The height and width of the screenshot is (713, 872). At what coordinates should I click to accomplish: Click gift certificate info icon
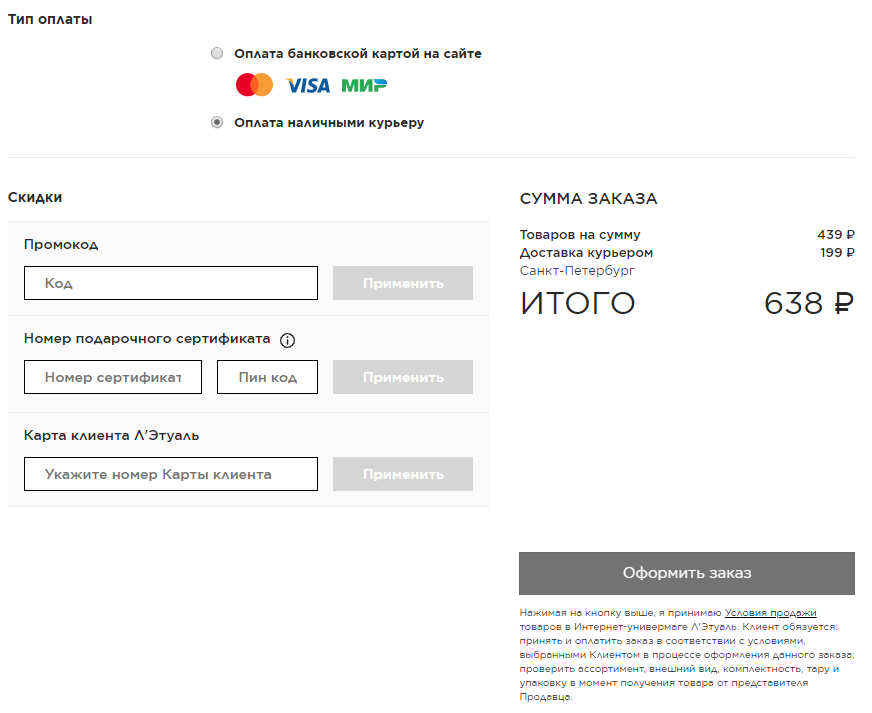[x=287, y=340]
